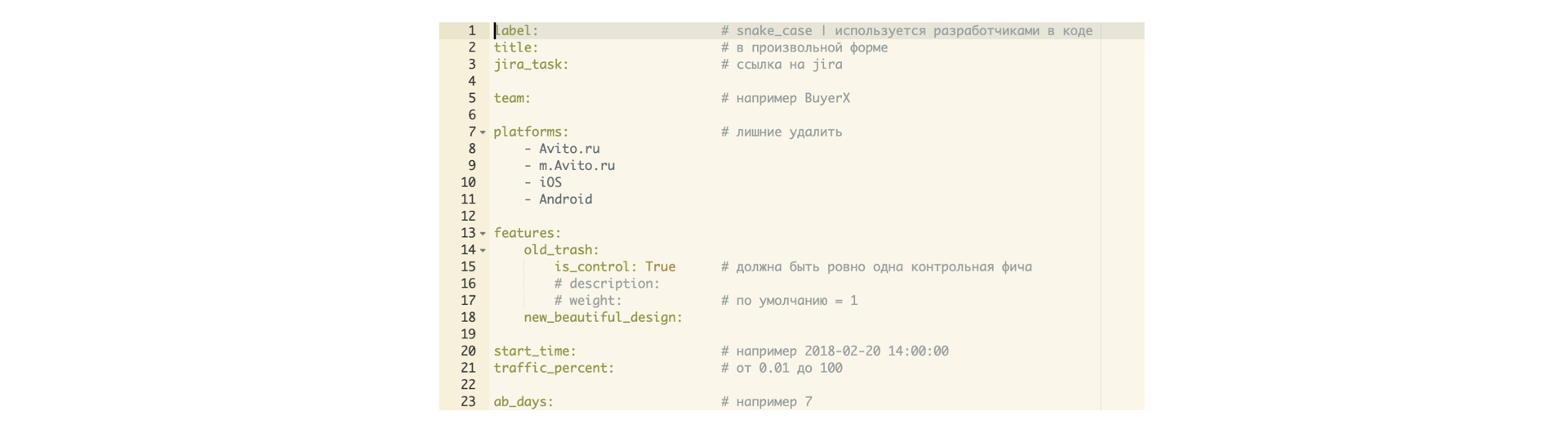The width and height of the screenshot is (1568, 434).
Task: Place cursor on jira_task: line
Action: coord(531,65)
